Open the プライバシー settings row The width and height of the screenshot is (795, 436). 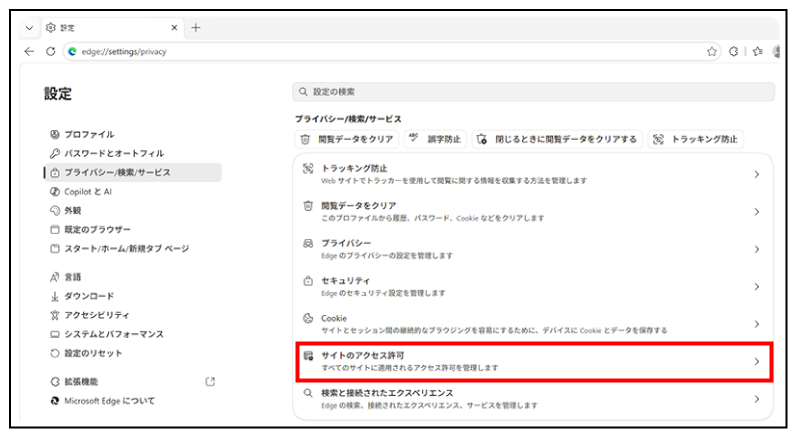pos(533,249)
